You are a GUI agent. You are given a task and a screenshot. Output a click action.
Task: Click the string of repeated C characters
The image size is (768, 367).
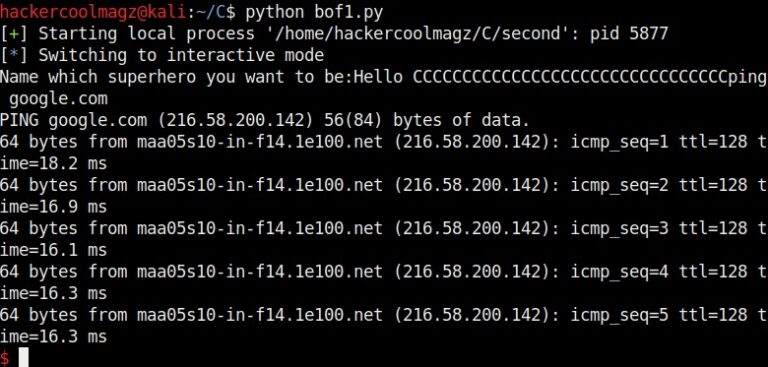pos(570,77)
